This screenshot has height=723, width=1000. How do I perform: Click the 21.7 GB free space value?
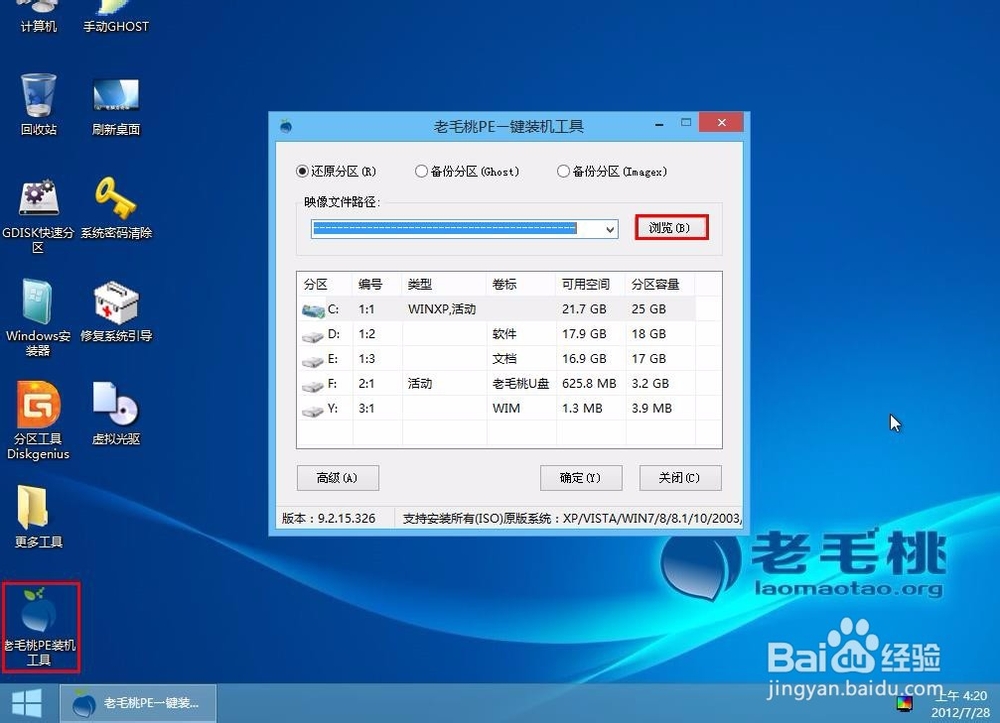584,309
